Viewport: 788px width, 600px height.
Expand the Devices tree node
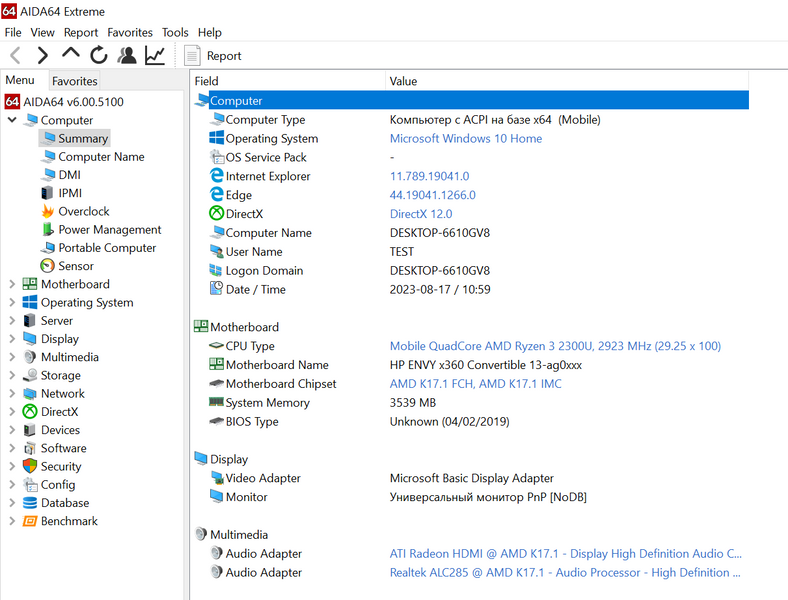click(x=12, y=430)
